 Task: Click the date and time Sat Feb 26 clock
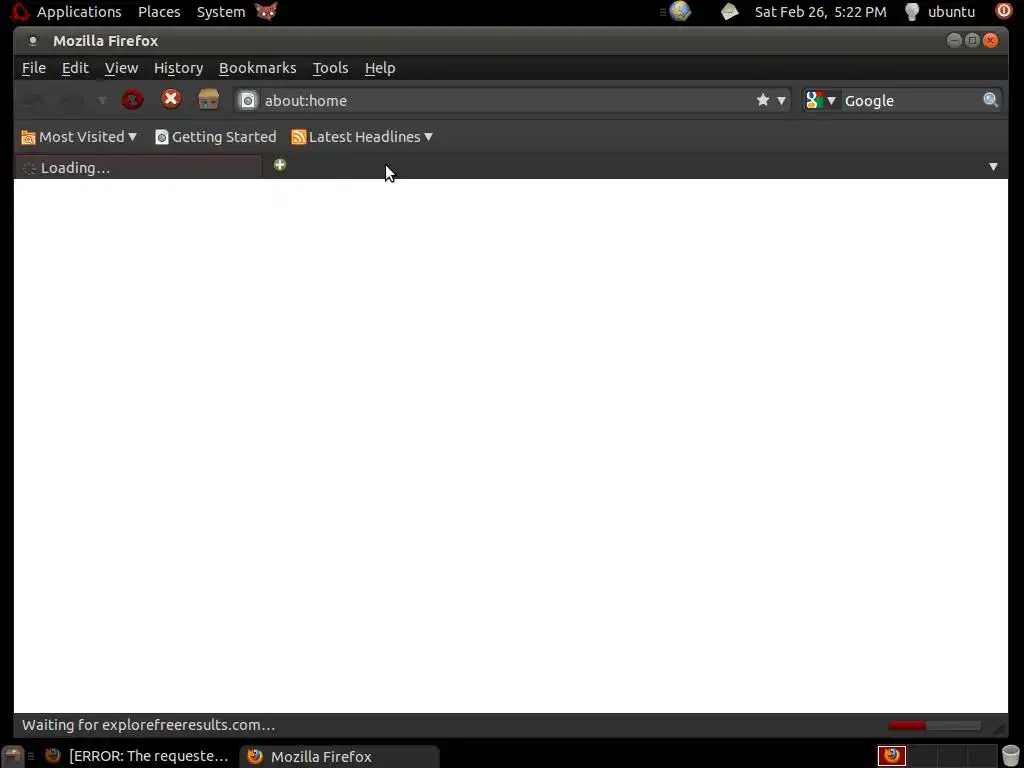coord(820,12)
